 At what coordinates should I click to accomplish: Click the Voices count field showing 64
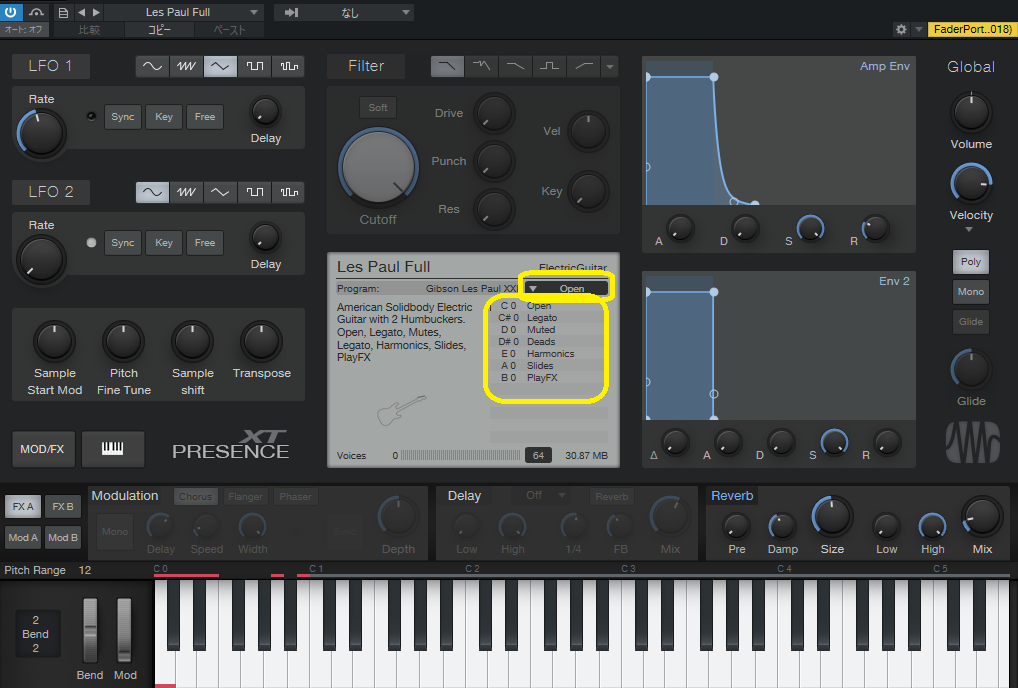pos(538,456)
